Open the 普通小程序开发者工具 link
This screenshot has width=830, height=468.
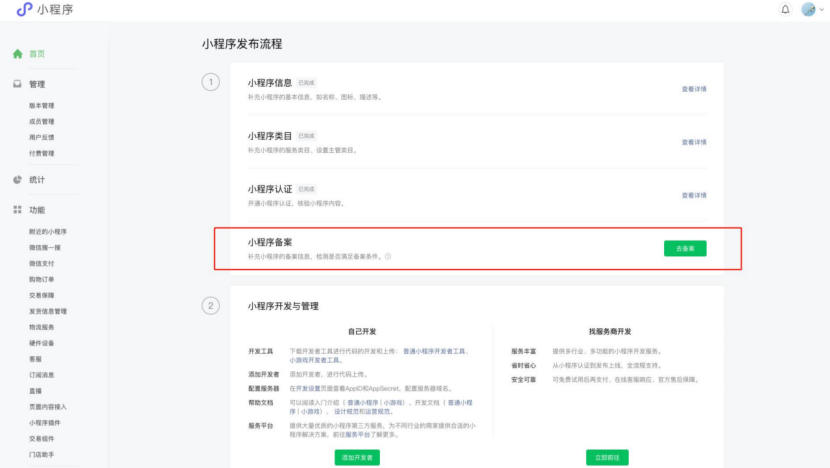pyautogui.click(x=434, y=351)
